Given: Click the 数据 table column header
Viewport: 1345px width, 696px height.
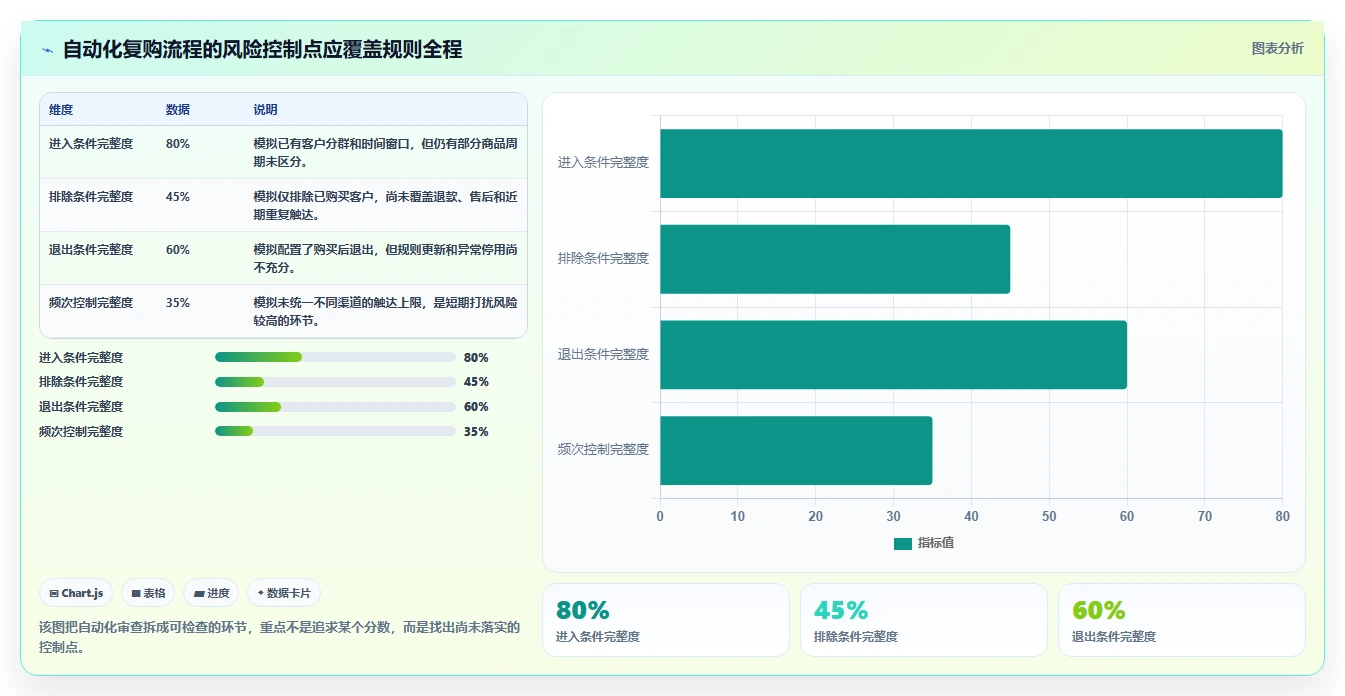Looking at the screenshot, I should pos(178,110).
